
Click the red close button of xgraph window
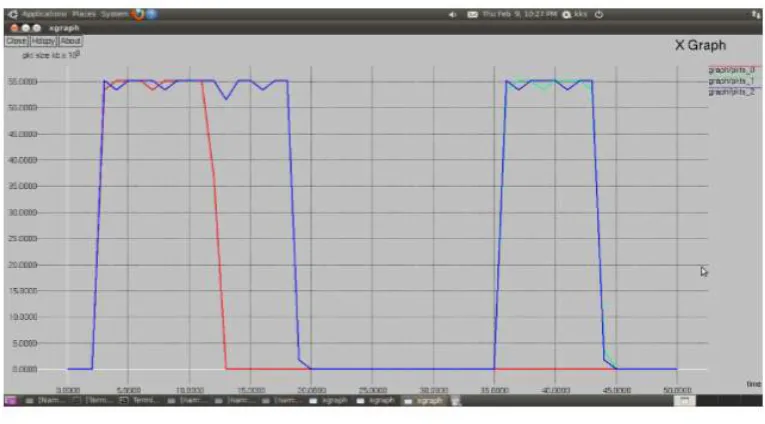[14, 28]
